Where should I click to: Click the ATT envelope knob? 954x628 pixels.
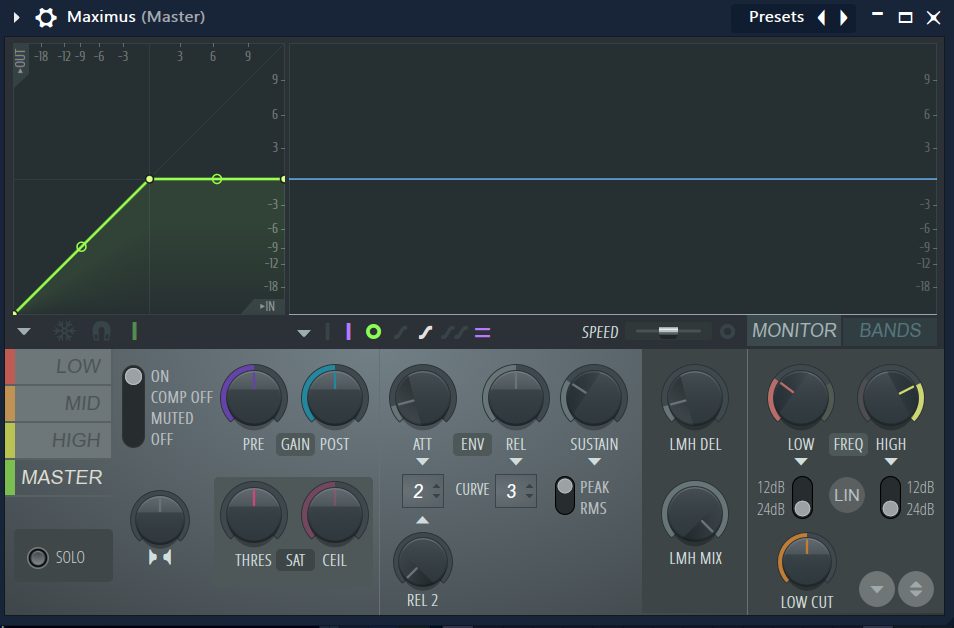422,397
